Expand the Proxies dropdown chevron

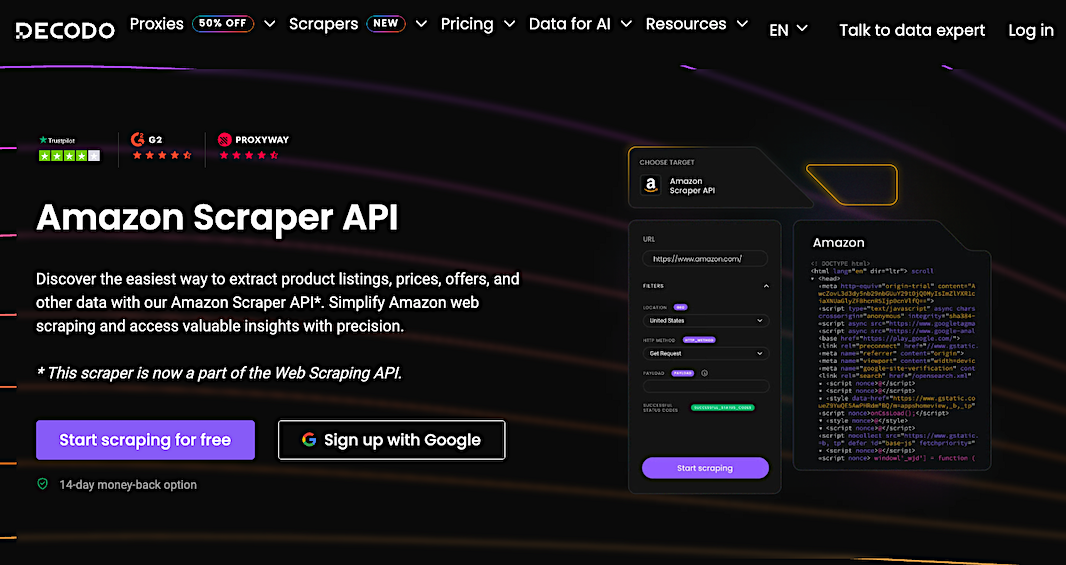(270, 24)
